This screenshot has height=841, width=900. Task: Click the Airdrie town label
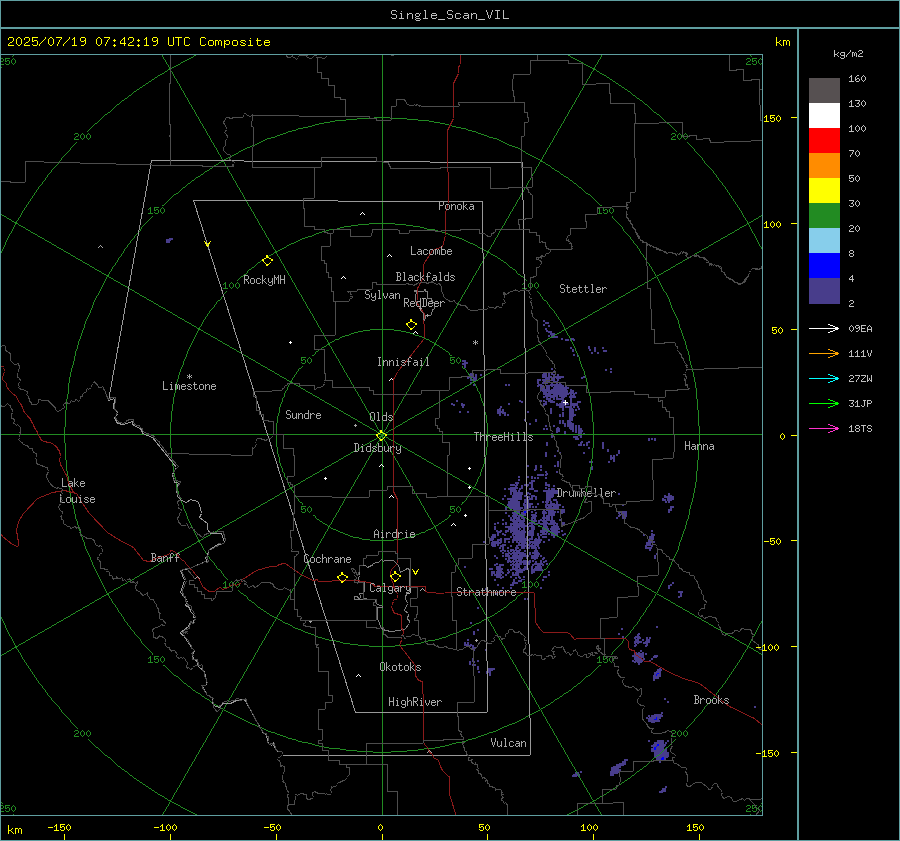[x=394, y=534]
